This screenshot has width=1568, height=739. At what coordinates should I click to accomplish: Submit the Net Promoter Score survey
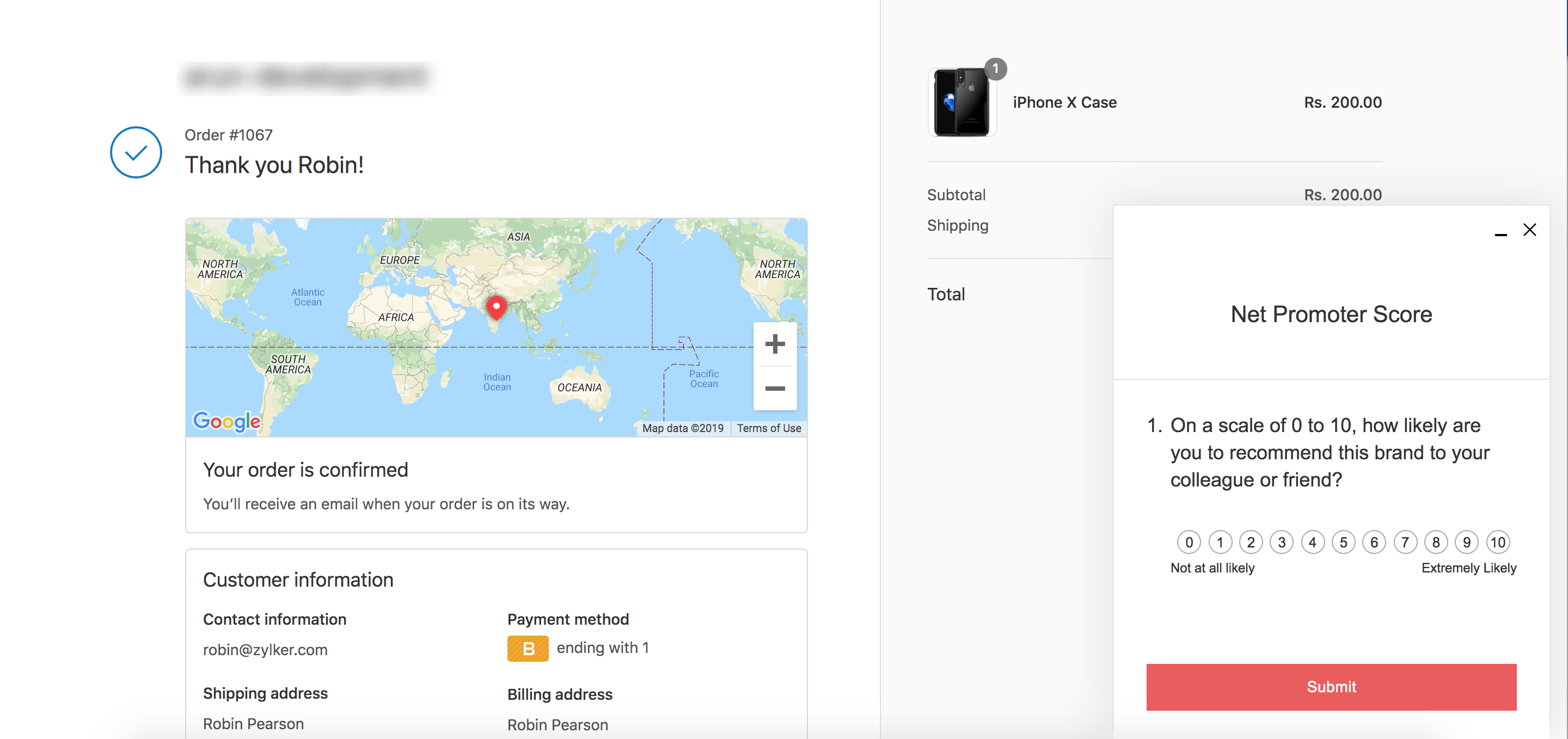tap(1331, 687)
